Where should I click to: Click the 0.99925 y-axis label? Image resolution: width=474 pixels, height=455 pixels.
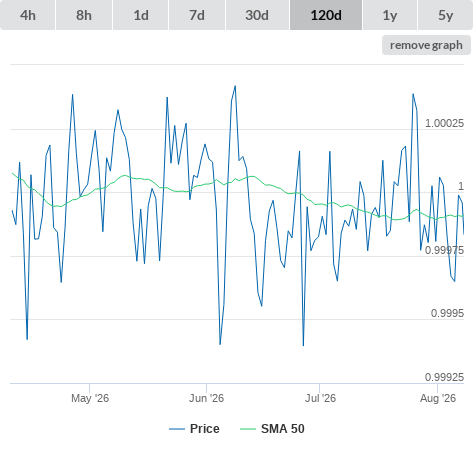coord(444,377)
